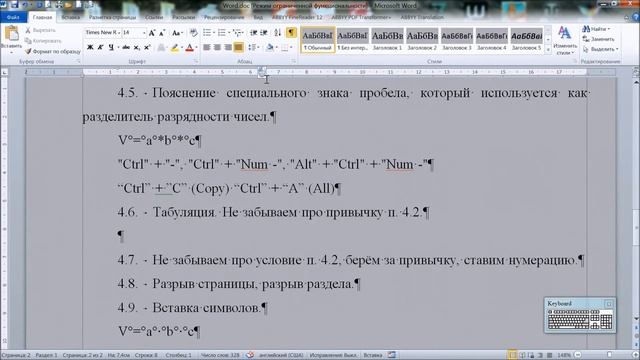Click the zoom slider handle in status bar

(x=609, y=355)
